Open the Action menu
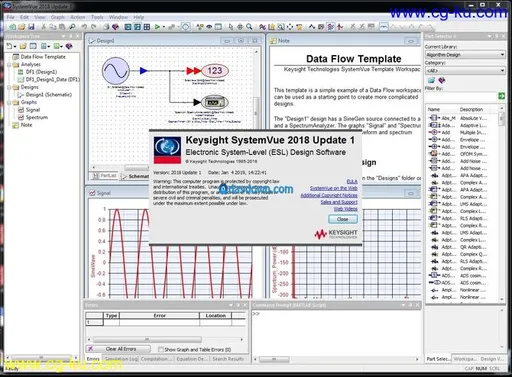Screen dimensions: 512x377 tap(78, 17)
